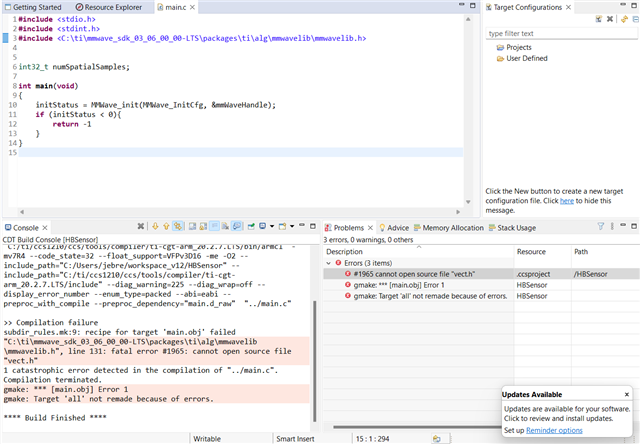
Task: Go to next error with down arrow
Action: tap(155, 226)
